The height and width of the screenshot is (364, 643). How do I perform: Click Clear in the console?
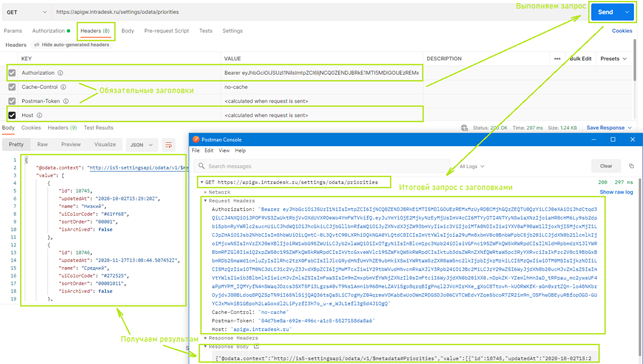(606, 166)
